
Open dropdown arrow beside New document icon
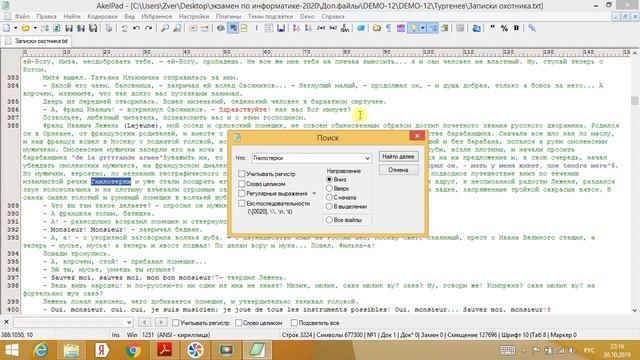click(x=16, y=28)
